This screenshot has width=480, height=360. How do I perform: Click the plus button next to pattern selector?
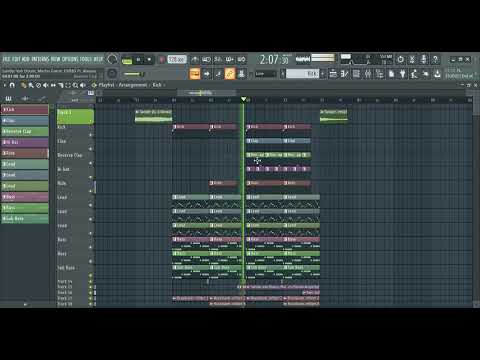(322, 74)
